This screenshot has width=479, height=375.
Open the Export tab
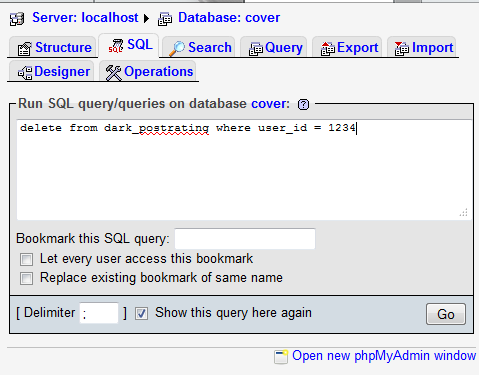click(x=347, y=47)
